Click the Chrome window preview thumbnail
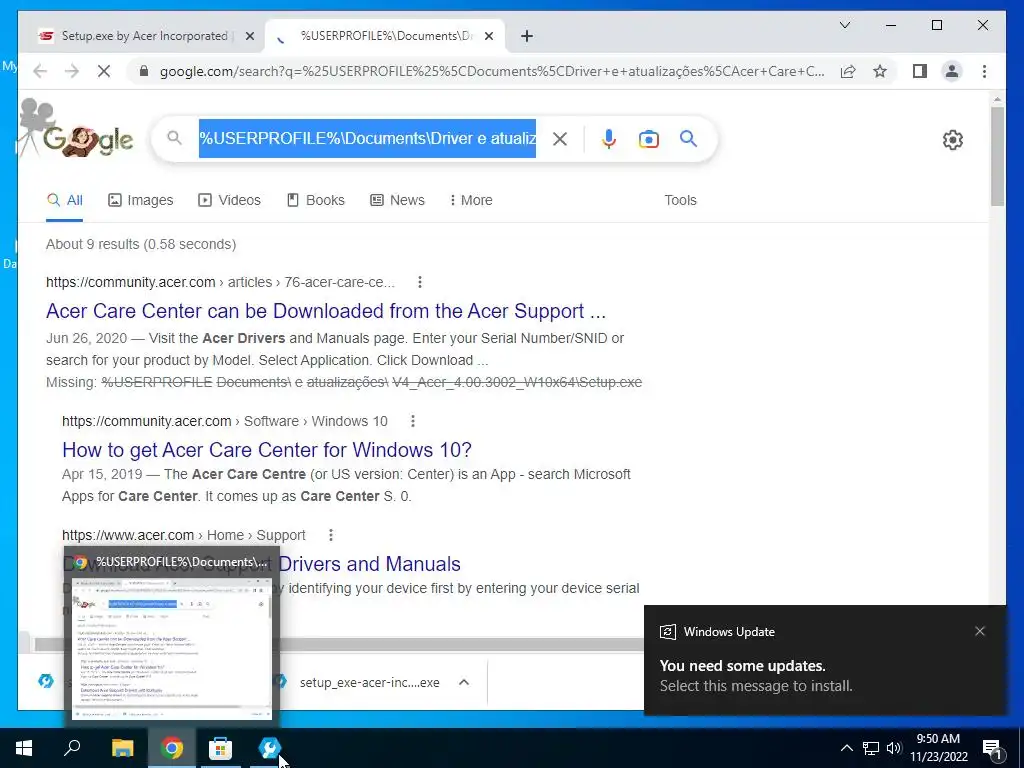This screenshot has width=1024, height=768. (x=172, y=647)
